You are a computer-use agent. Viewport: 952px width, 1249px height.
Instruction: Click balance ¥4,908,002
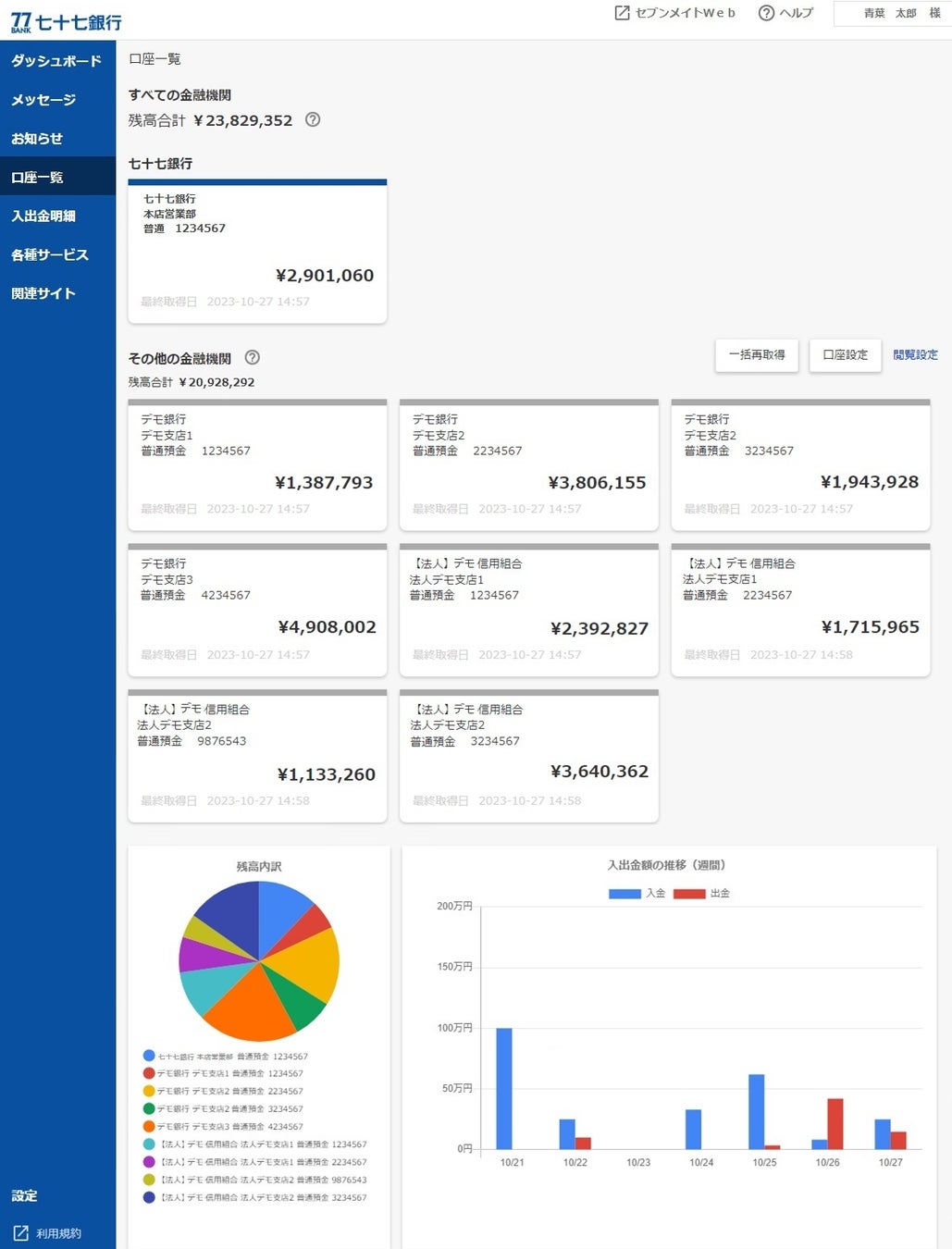tap(328, 626)
